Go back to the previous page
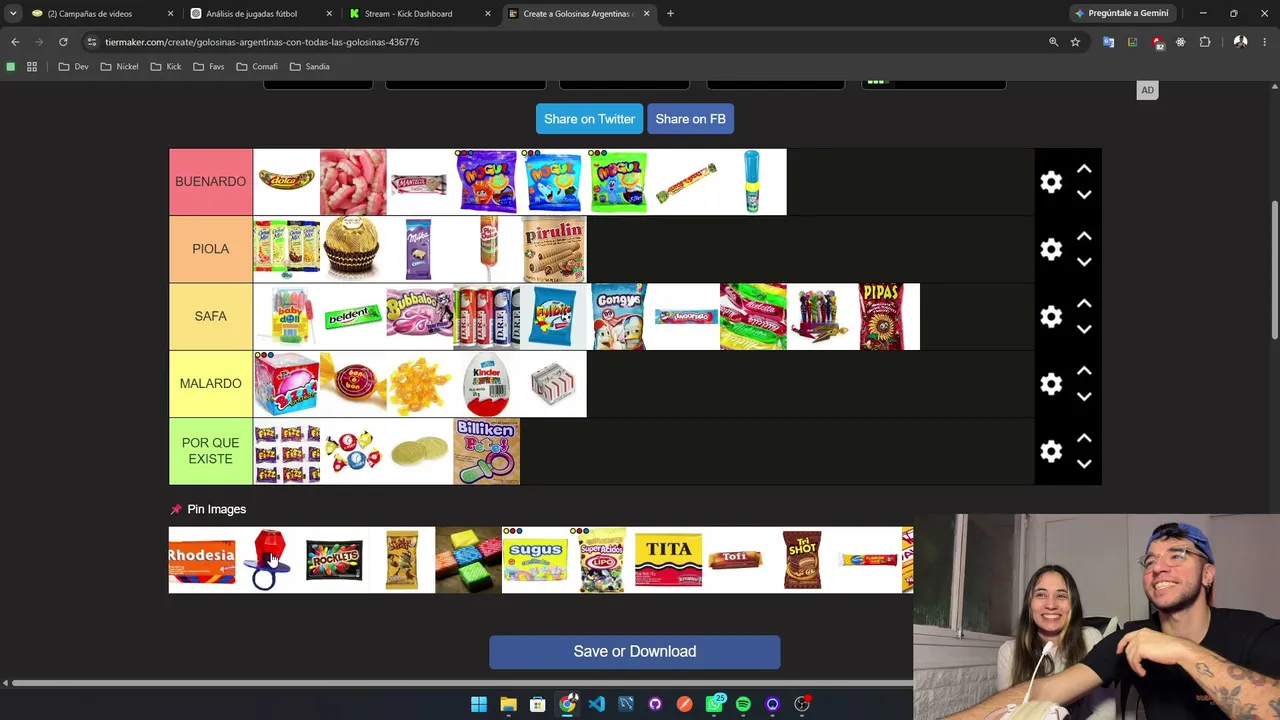This screenshot has height=720, width=1280. (x=15, y=42)
